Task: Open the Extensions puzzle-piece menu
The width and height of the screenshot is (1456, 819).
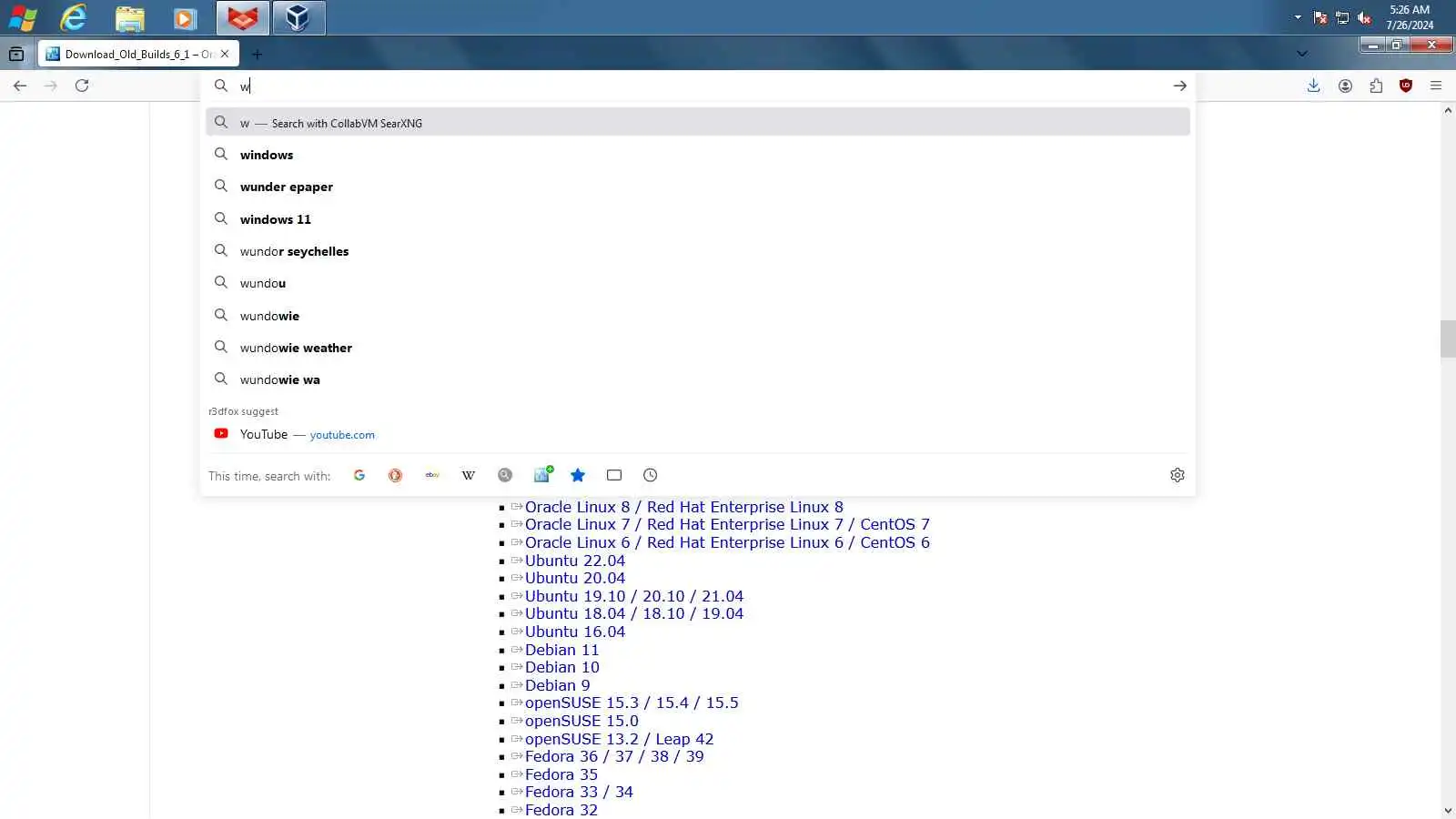Action: click(1376, 86)
